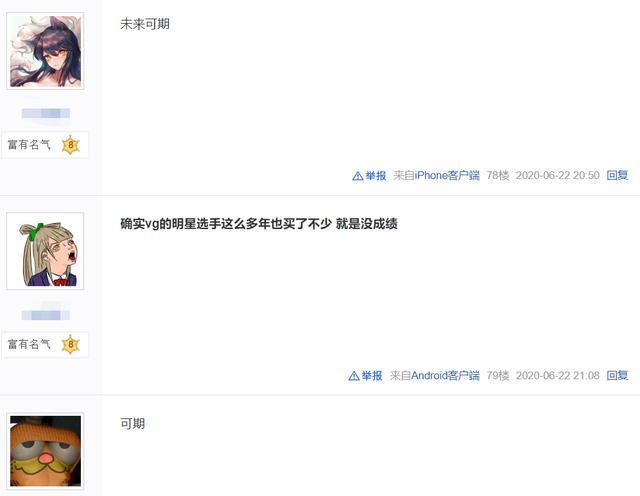The image size is (640, 496).
Task: Open the Android客户端 link
Action: coord(445,376)
